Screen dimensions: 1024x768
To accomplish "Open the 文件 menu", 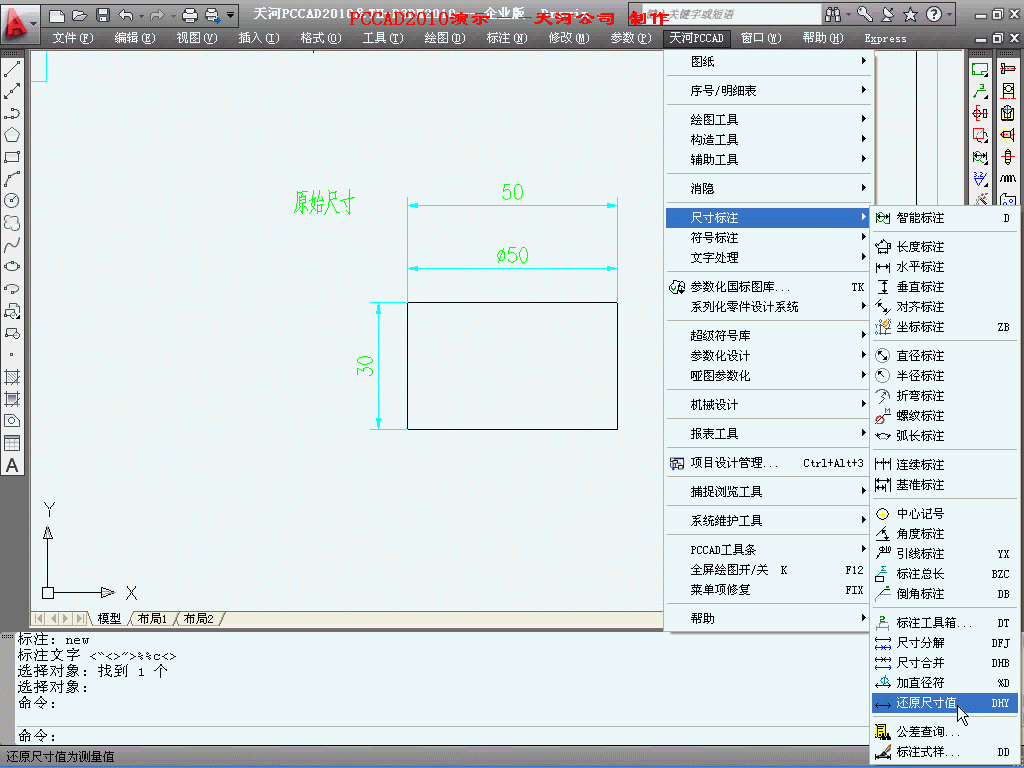I will (72, 39).
